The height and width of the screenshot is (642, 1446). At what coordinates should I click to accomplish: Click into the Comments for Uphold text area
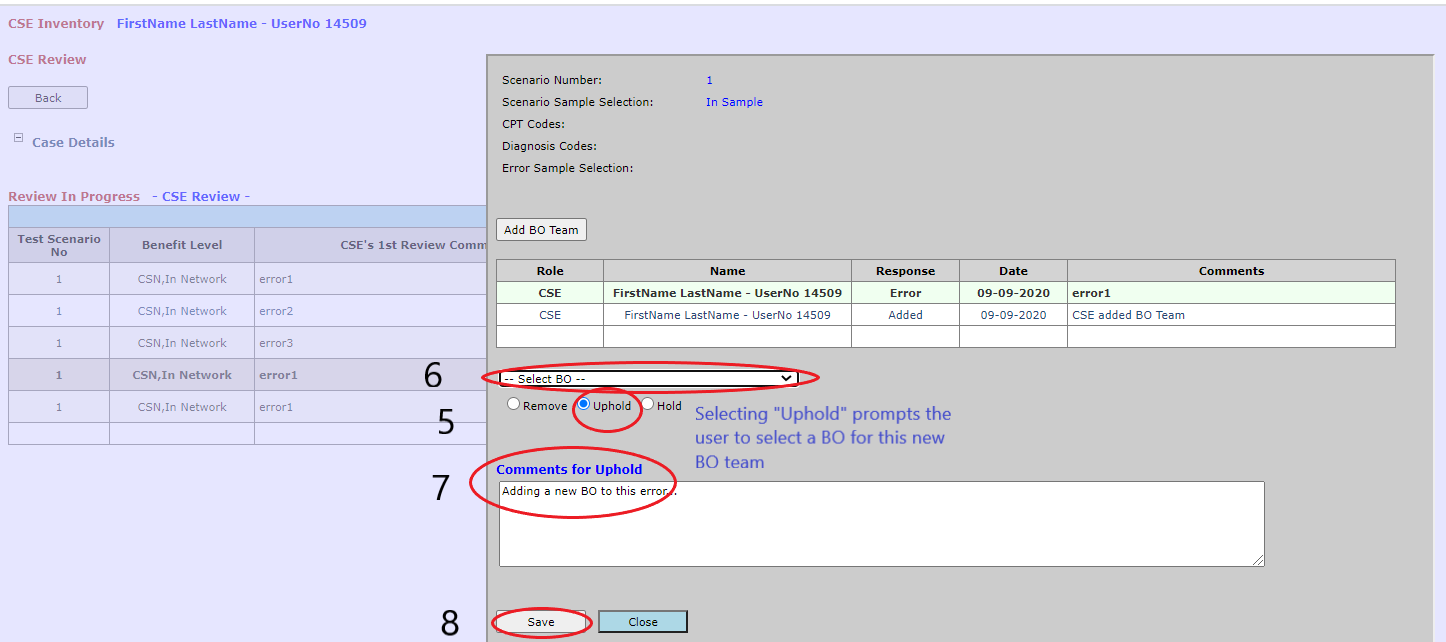(x=881, y=524)
